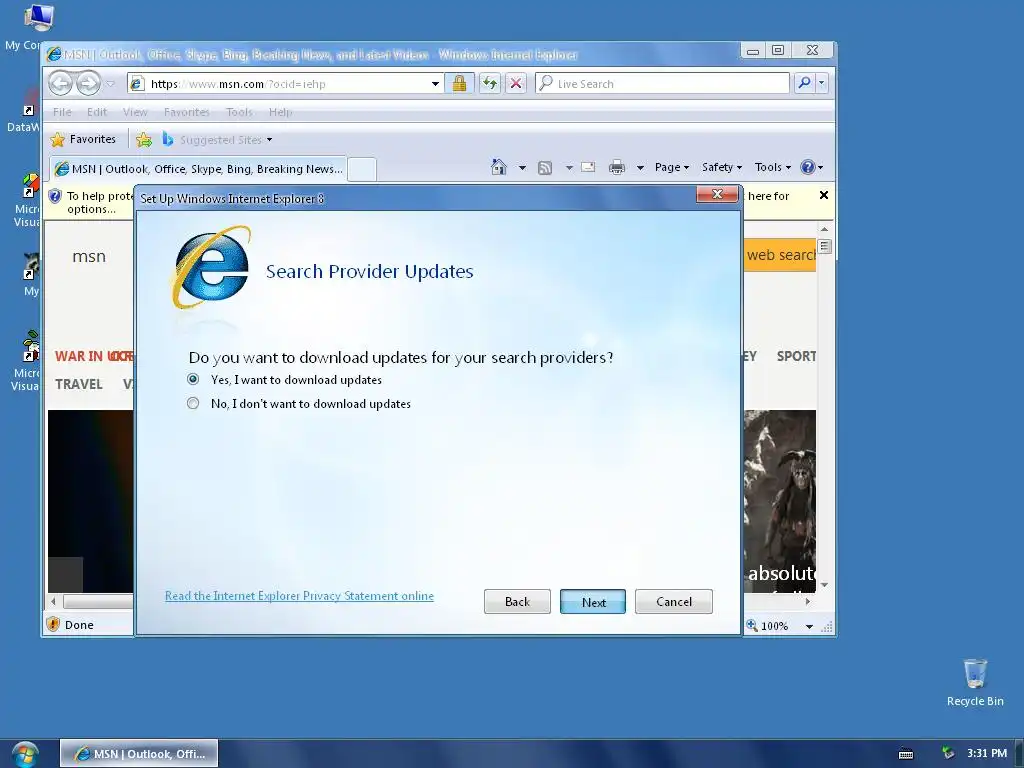Click the search magnifier button

pos(805,83)
